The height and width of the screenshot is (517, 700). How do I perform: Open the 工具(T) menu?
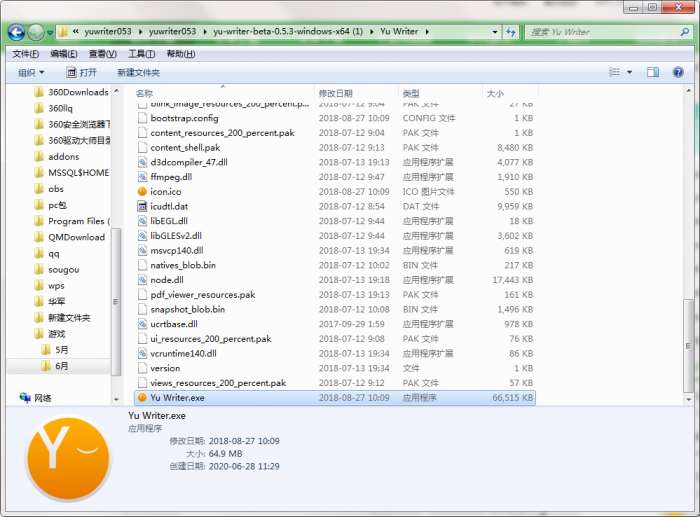142,54
